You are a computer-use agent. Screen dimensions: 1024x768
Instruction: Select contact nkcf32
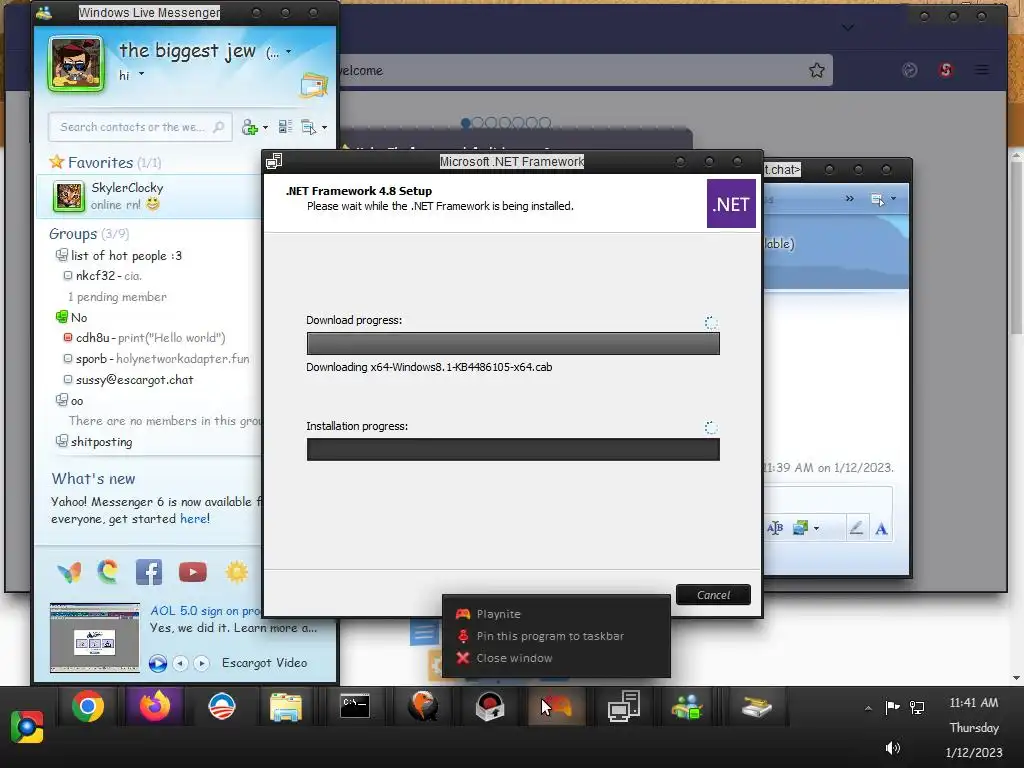coord(95,276)
